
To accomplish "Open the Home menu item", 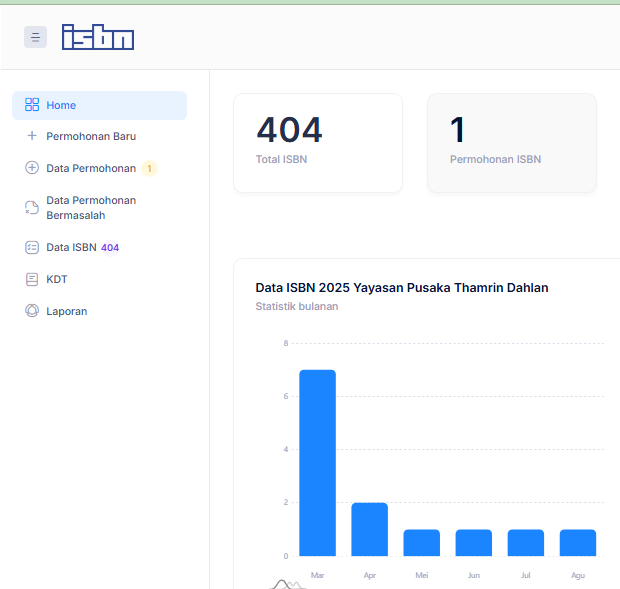I will [x=61, y=105].
